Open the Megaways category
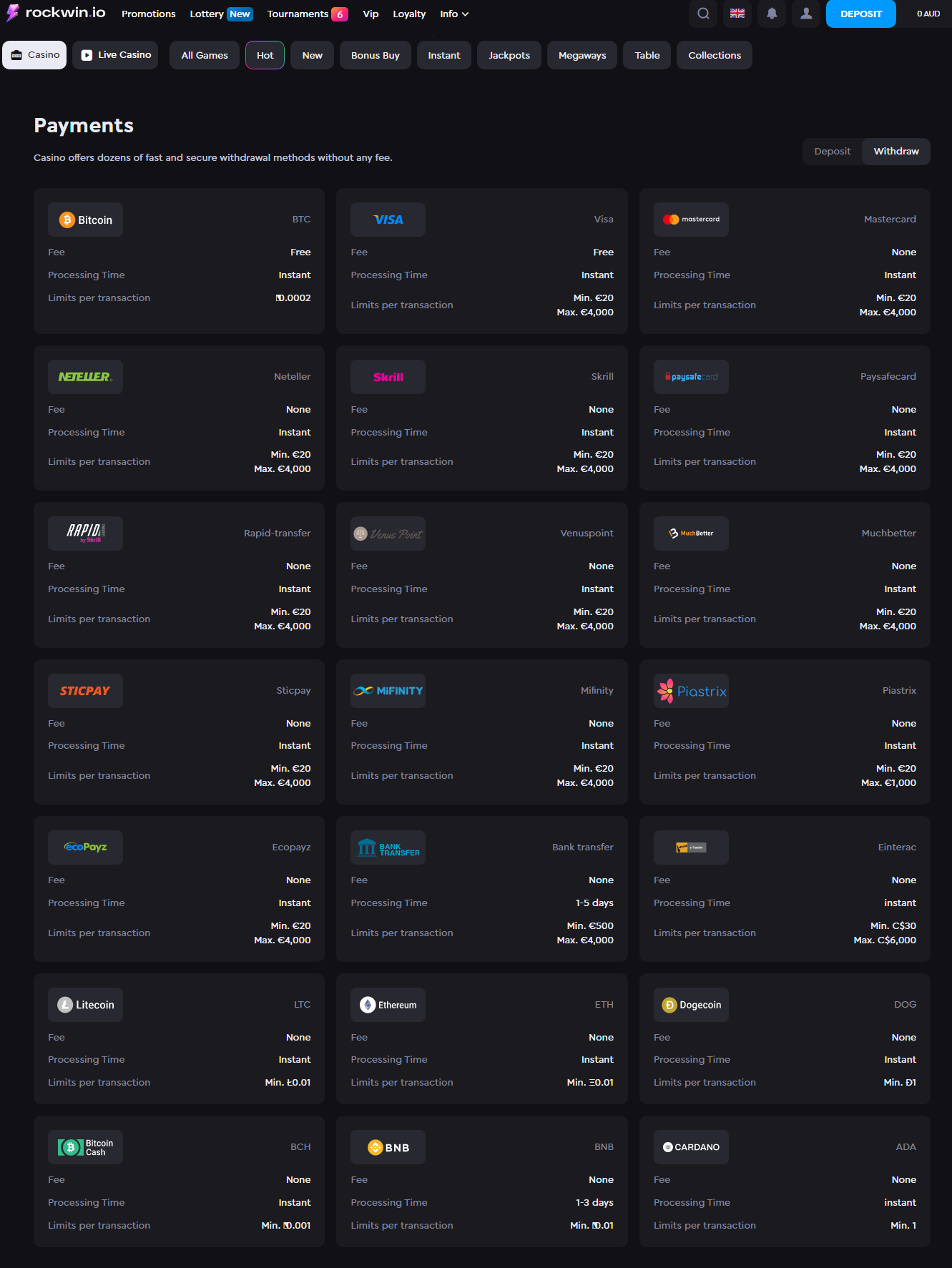952x1268 pixels. click(582, 55)
